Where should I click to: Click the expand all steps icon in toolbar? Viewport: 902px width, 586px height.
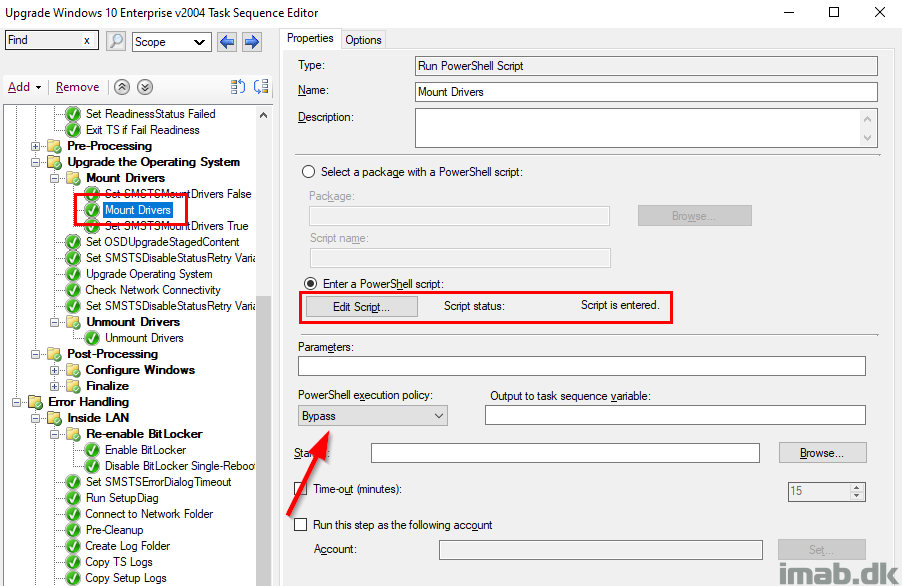238,87
